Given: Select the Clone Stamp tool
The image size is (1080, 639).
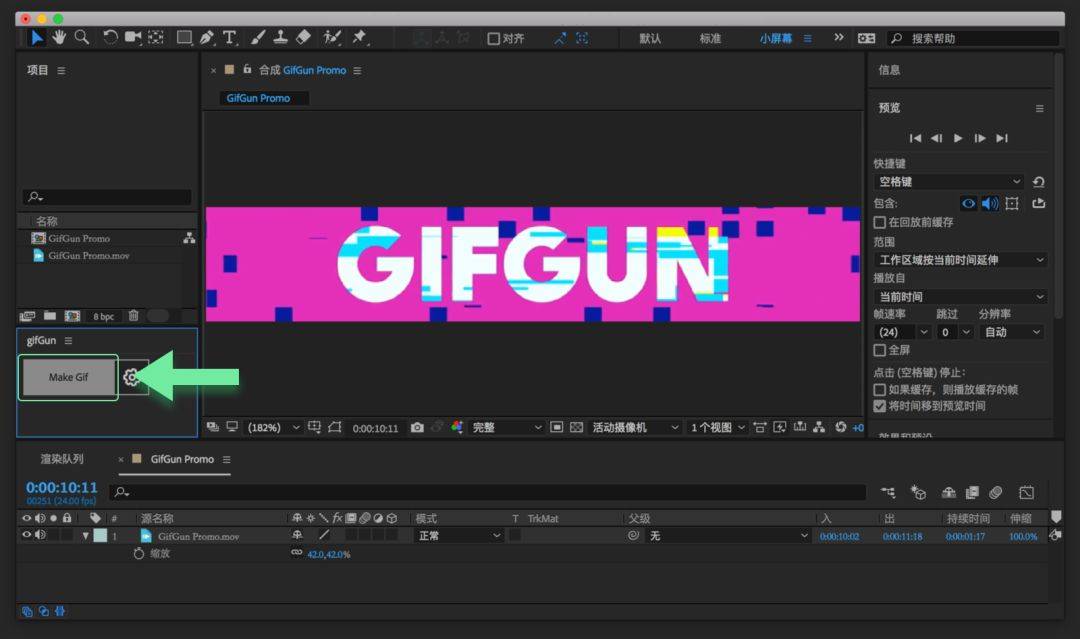Looking at the screenshot, I should (279, 38).
